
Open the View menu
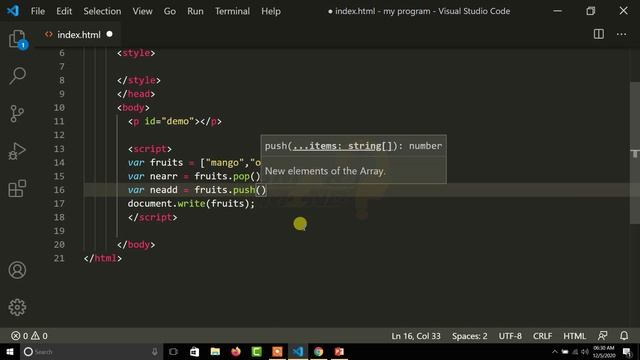pos(142,11)
